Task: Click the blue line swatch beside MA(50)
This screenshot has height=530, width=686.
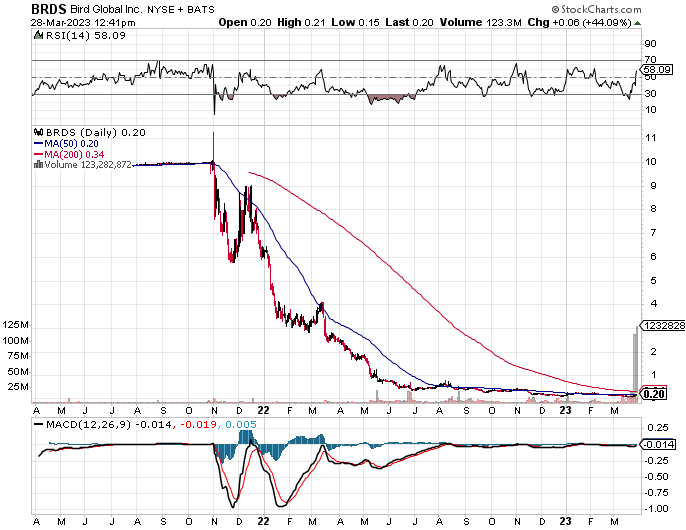Action: coord(38,143)
